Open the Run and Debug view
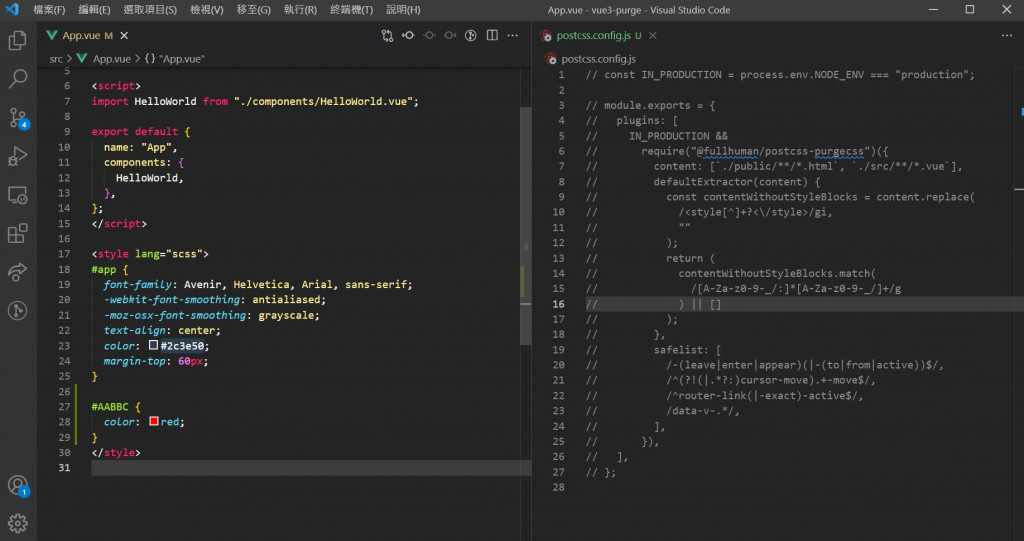The image size is (1024, 541). (x=18, y=156)
